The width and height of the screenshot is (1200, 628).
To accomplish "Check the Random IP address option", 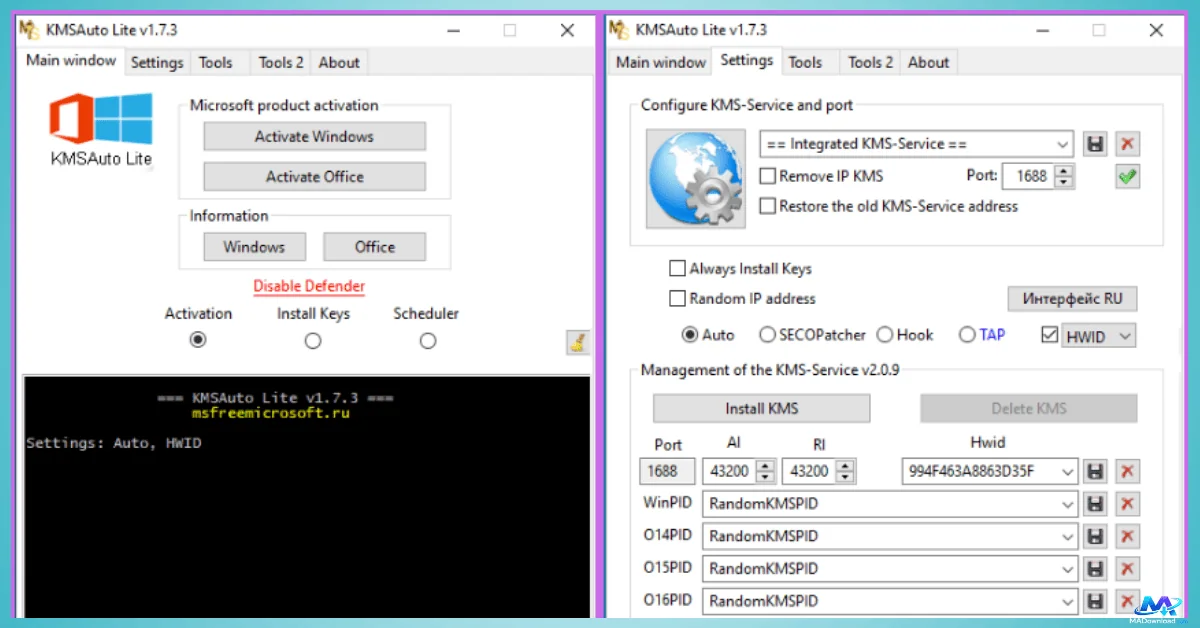I will [x=677, y=298].
